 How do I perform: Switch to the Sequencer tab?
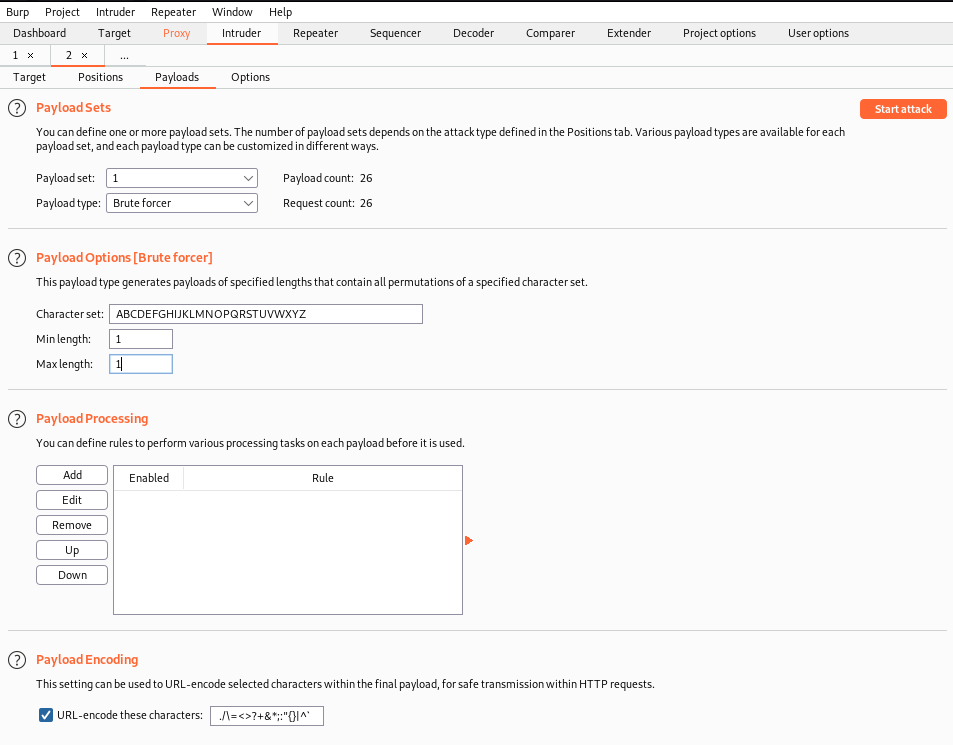pyautogui.click(x=395, y=33)
